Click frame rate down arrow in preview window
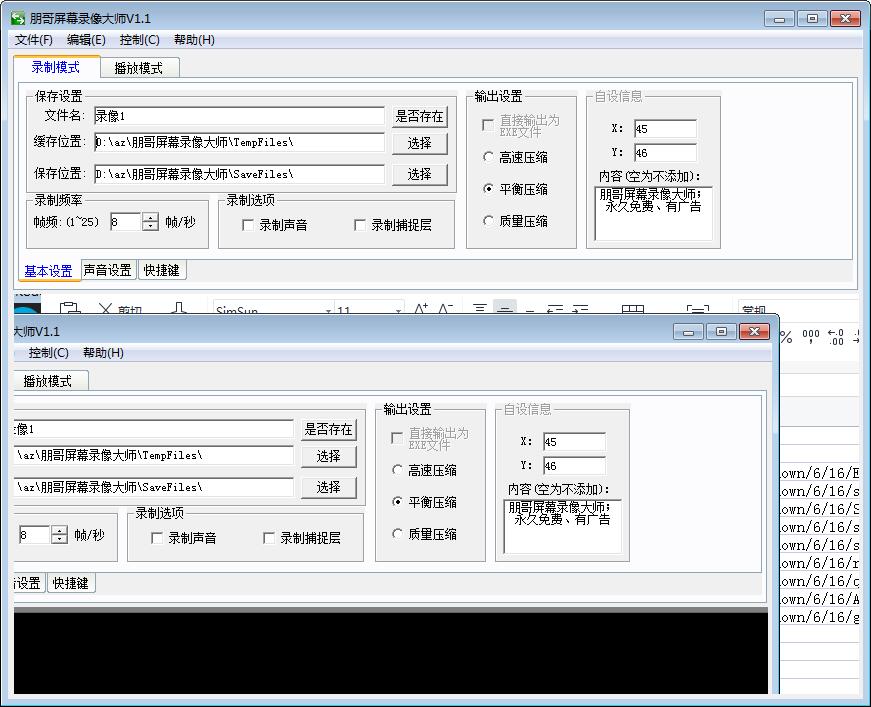The image size is (871, 707). tap(59, 539)
